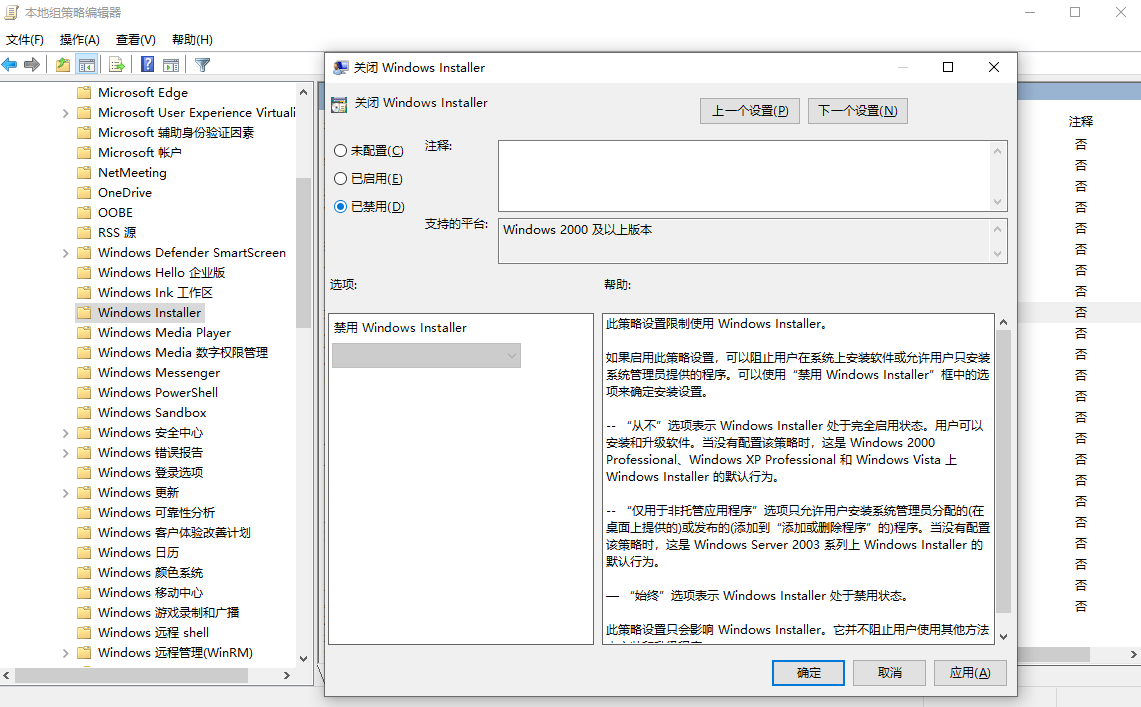Click in the 注释 comment text box
This screenshot has width=1141, height=707.
coord(744,176)
